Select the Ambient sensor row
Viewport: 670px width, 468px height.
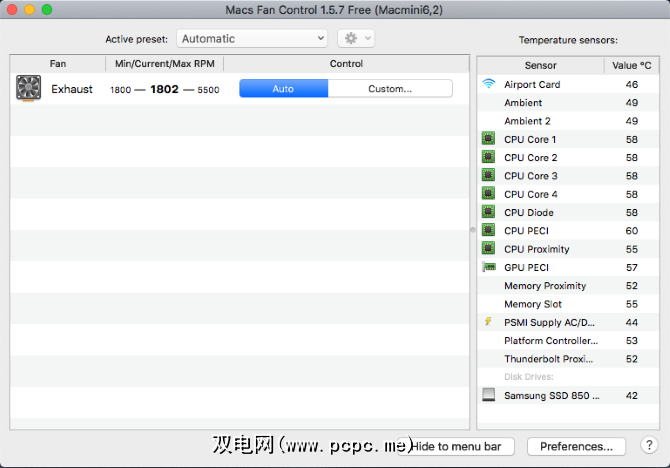pos(568,103)
